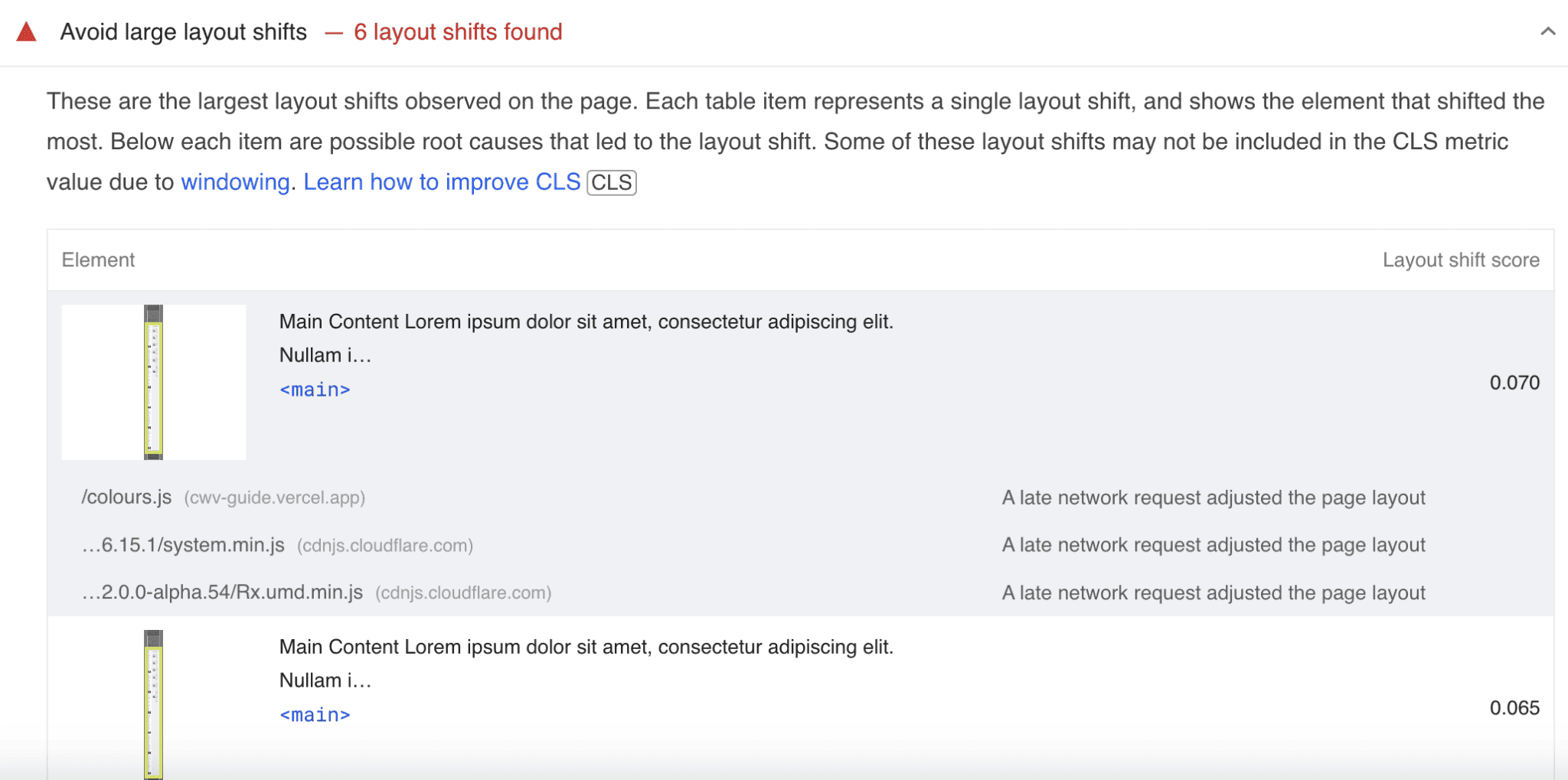Viewport: 1568px width, 780px height.
Task: Click the first element screenshot thumbnail
Action: pos(153,383)
